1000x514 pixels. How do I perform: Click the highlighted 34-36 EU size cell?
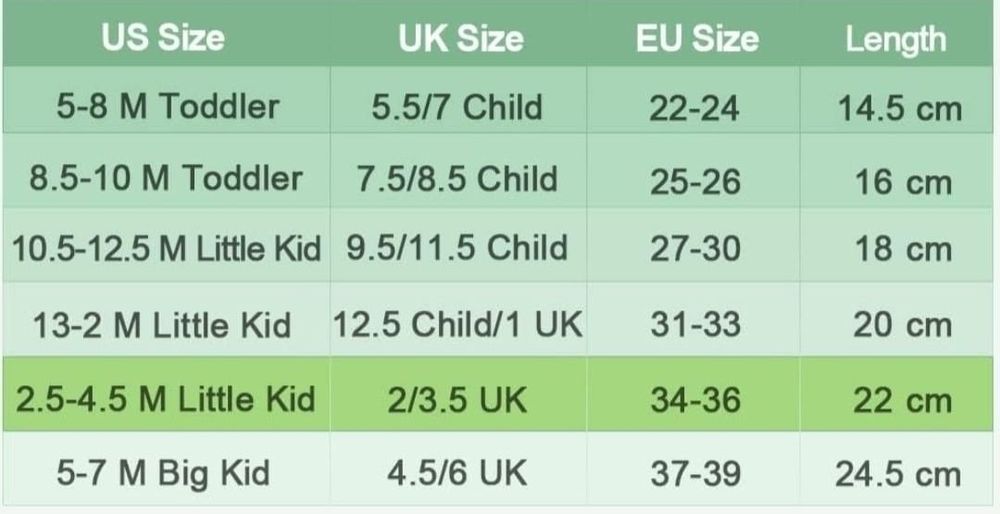tap(695, 400)
